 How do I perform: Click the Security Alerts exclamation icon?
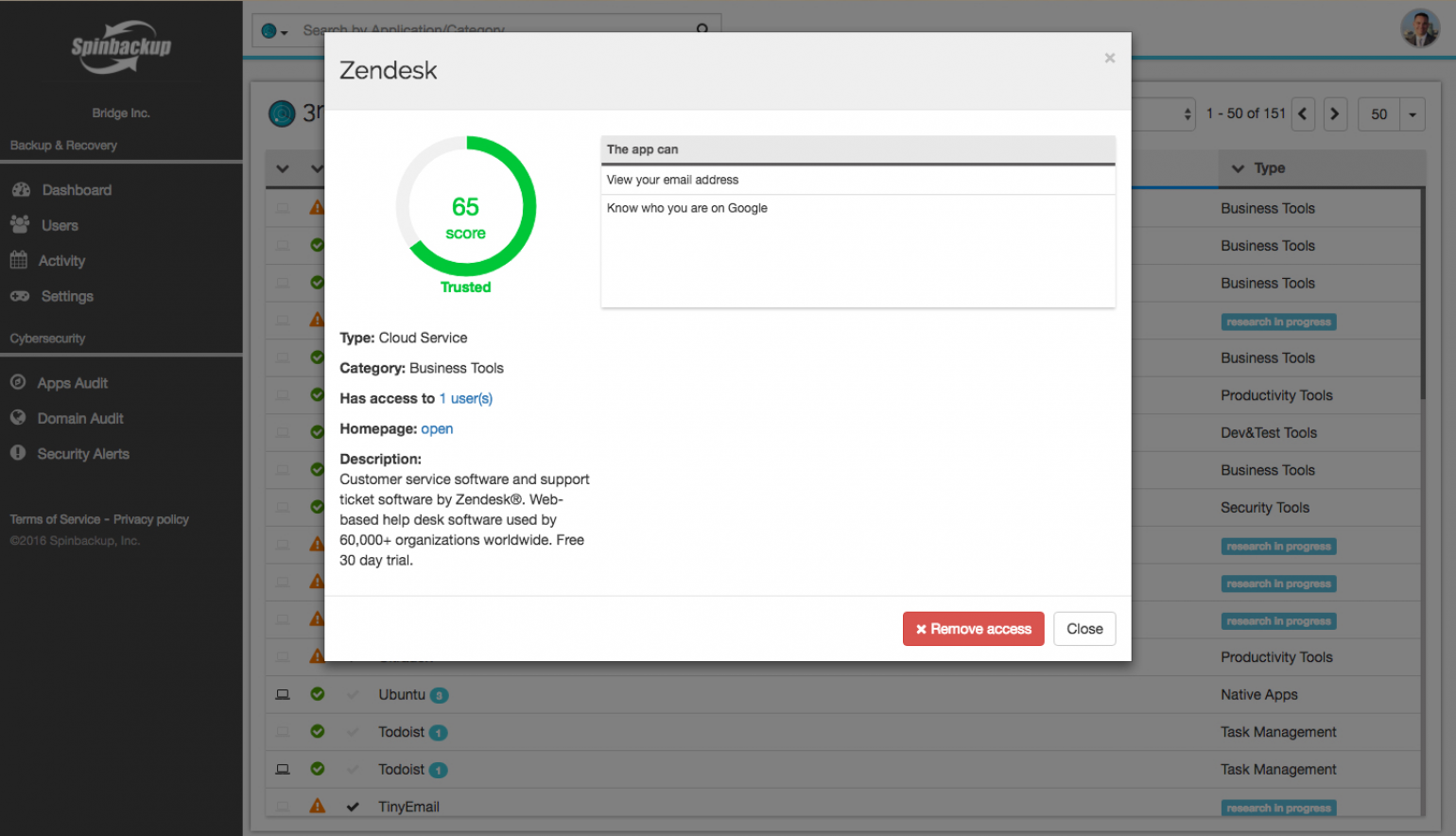pos(18,453)
